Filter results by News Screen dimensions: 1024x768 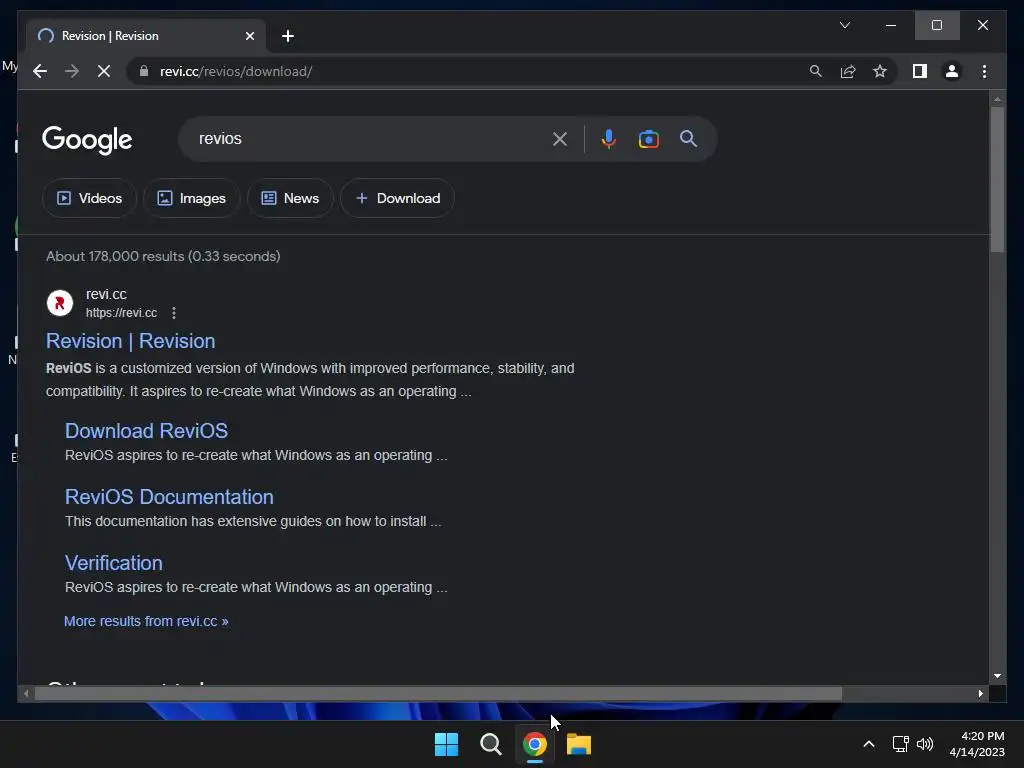click(x=290, y=198)
